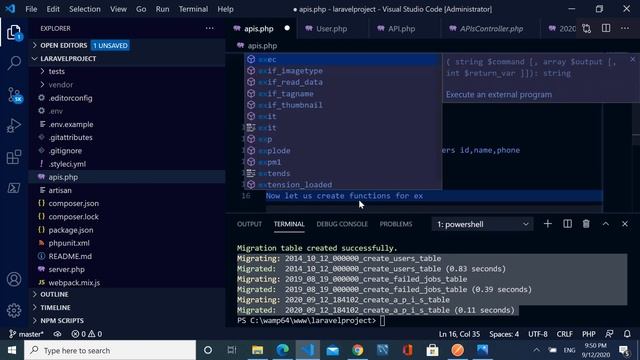Show hidden tray icons with the chevron
The width and height of the screenshot is (640, 360).
[x=536, y=350]
